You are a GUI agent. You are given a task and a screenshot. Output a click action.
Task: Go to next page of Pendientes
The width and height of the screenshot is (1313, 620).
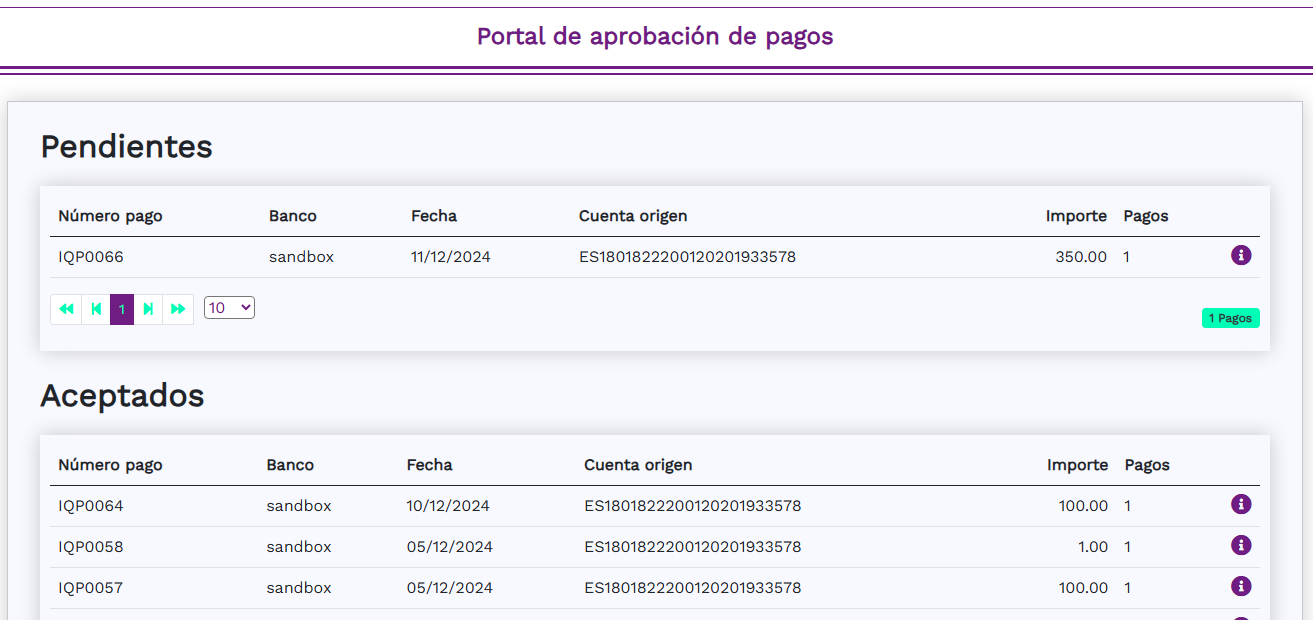(x=148, y=309)
